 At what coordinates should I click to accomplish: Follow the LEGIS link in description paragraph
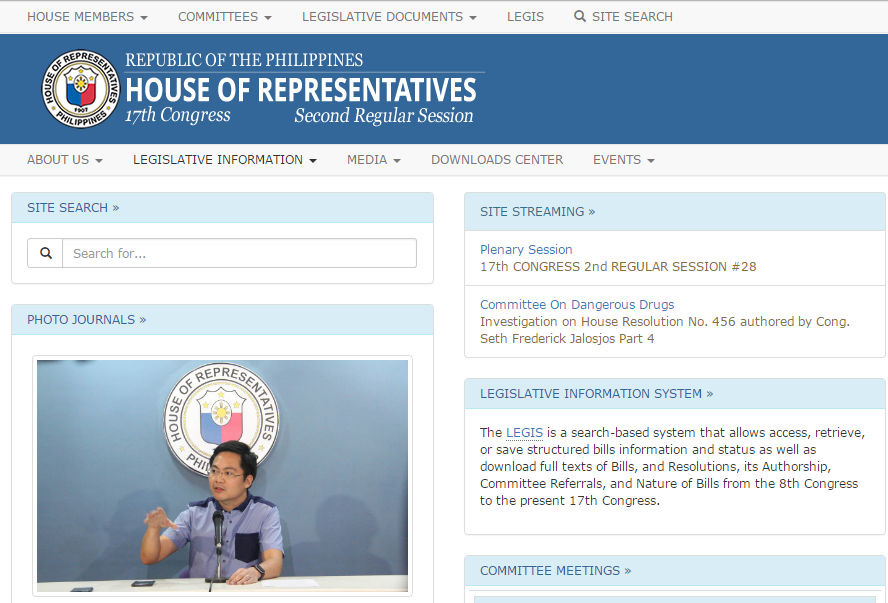[x=524, y=433]
